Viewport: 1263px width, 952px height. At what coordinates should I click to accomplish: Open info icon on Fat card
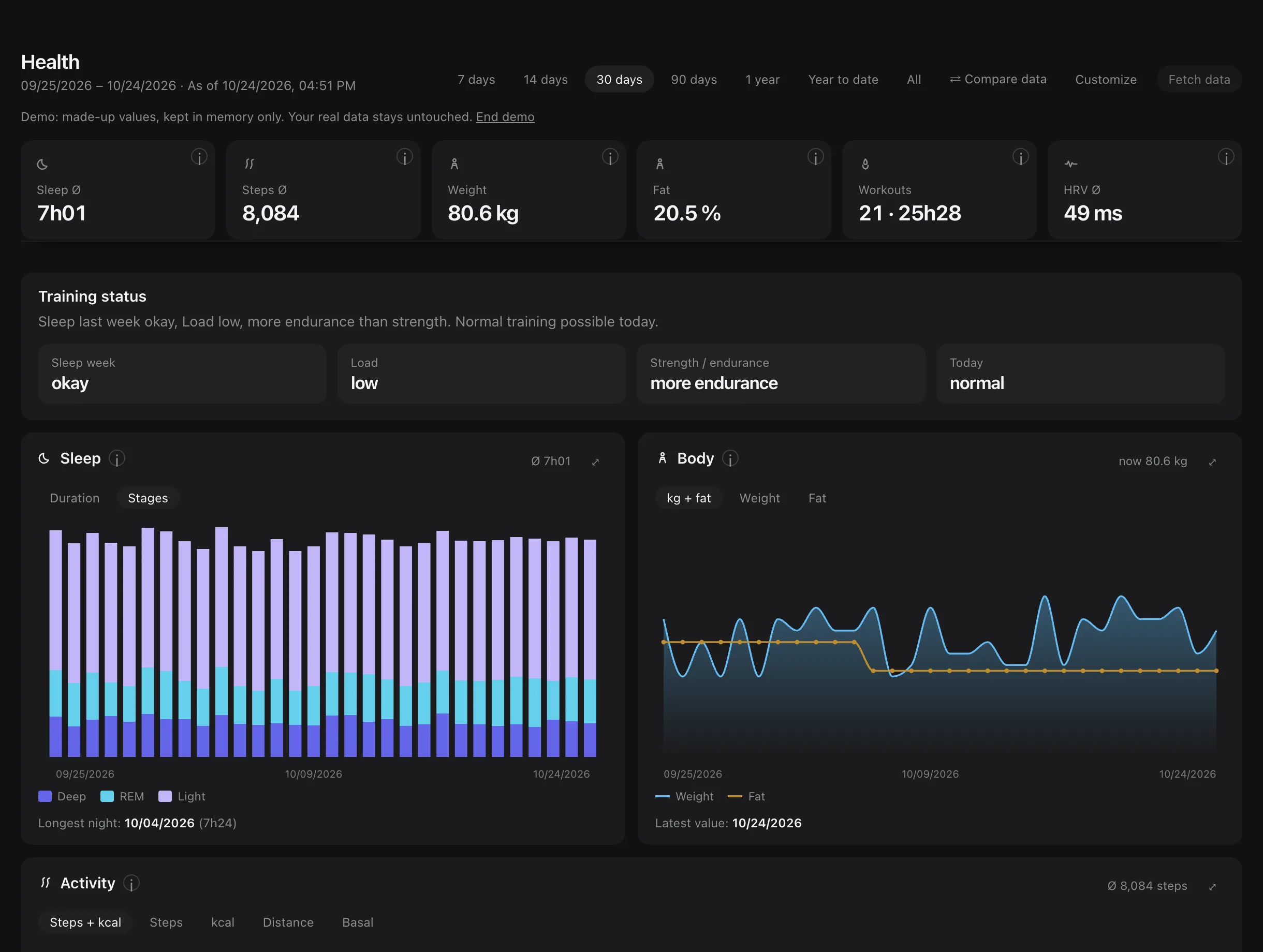click(815, 157)
